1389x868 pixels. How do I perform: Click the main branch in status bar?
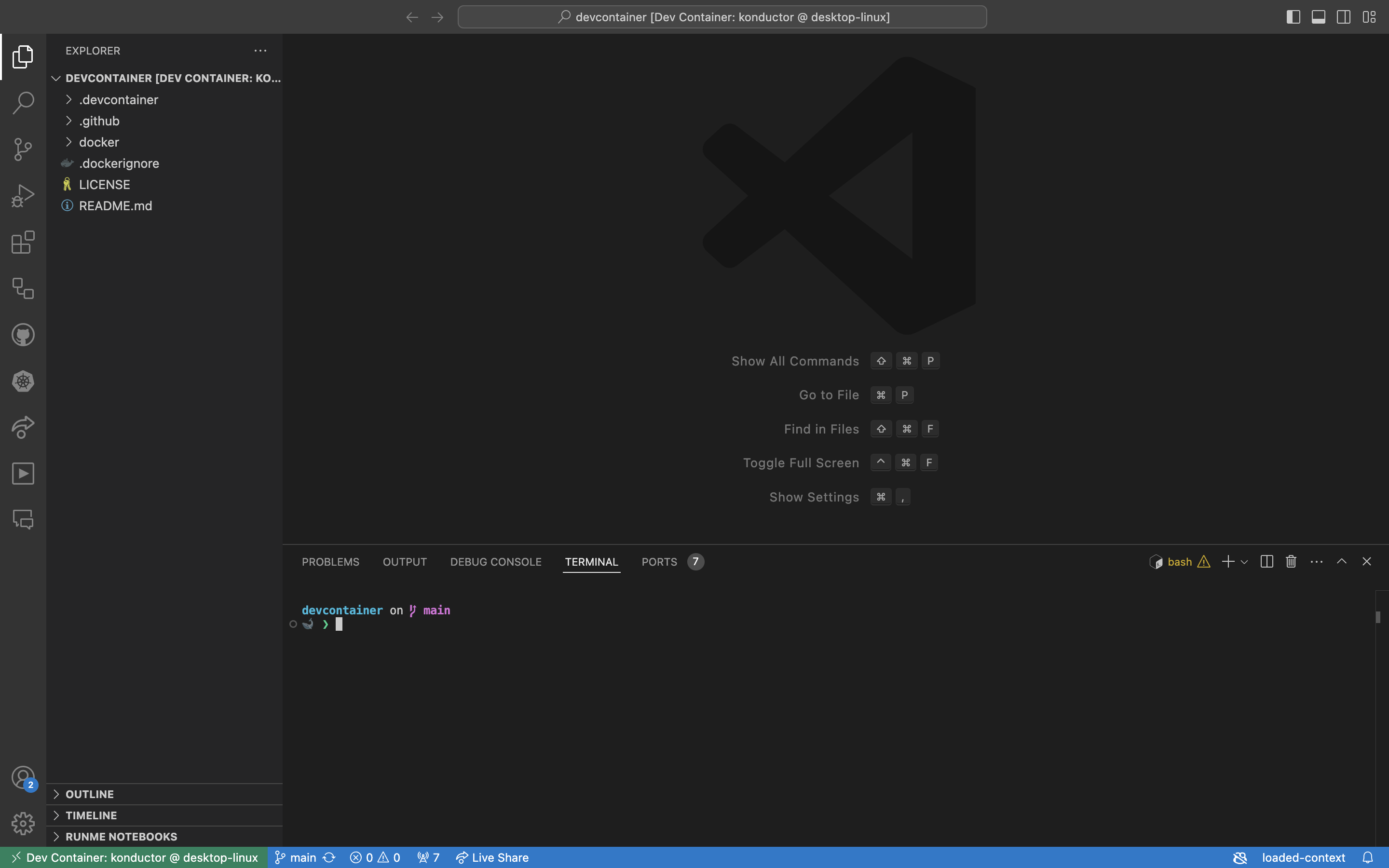296,858
